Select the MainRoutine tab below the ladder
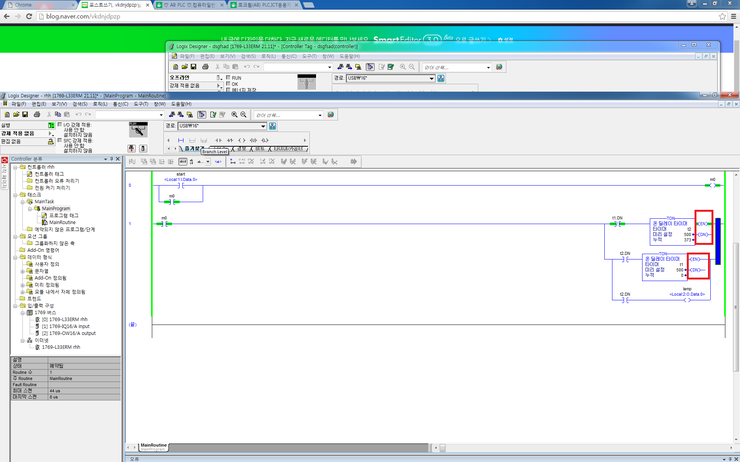The width and height of the screenshot is (740, 462). (154, 445)
